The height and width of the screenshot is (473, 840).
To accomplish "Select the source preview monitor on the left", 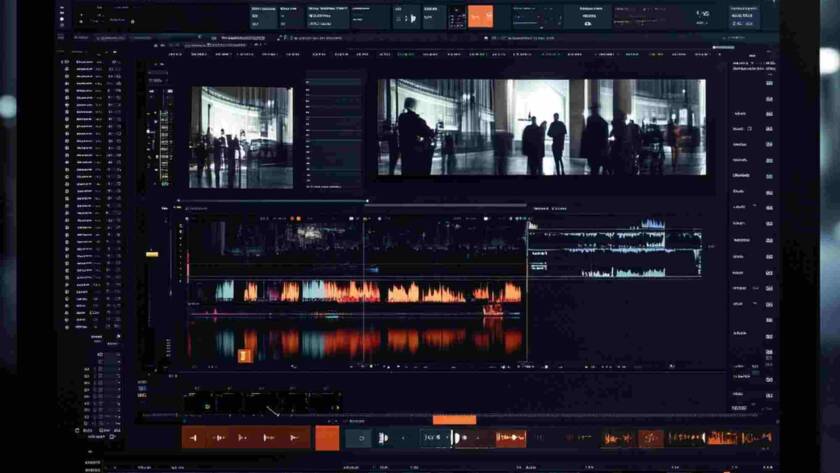I will tap(241, 138).
